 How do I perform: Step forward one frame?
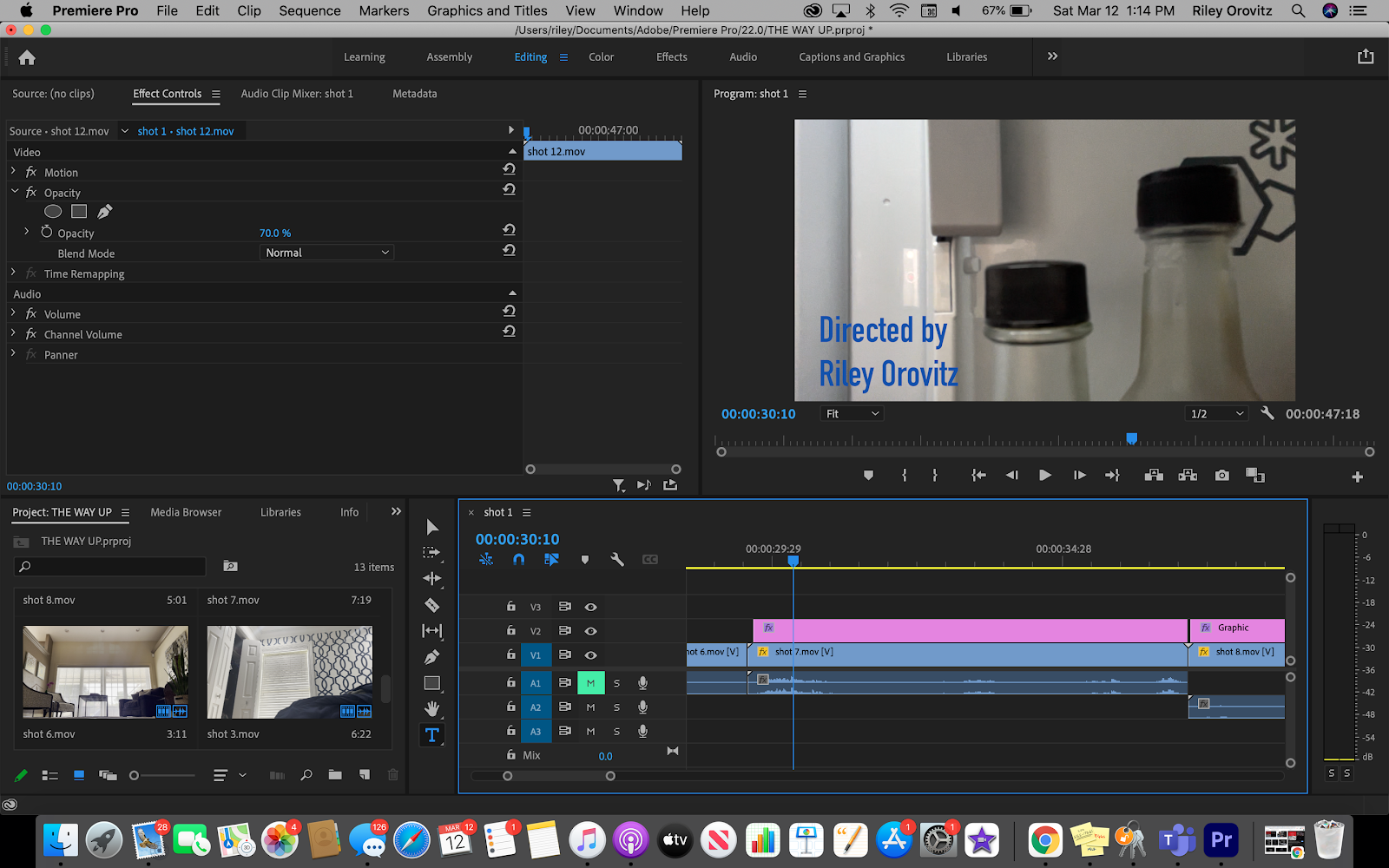click(x=1079, y=475)
